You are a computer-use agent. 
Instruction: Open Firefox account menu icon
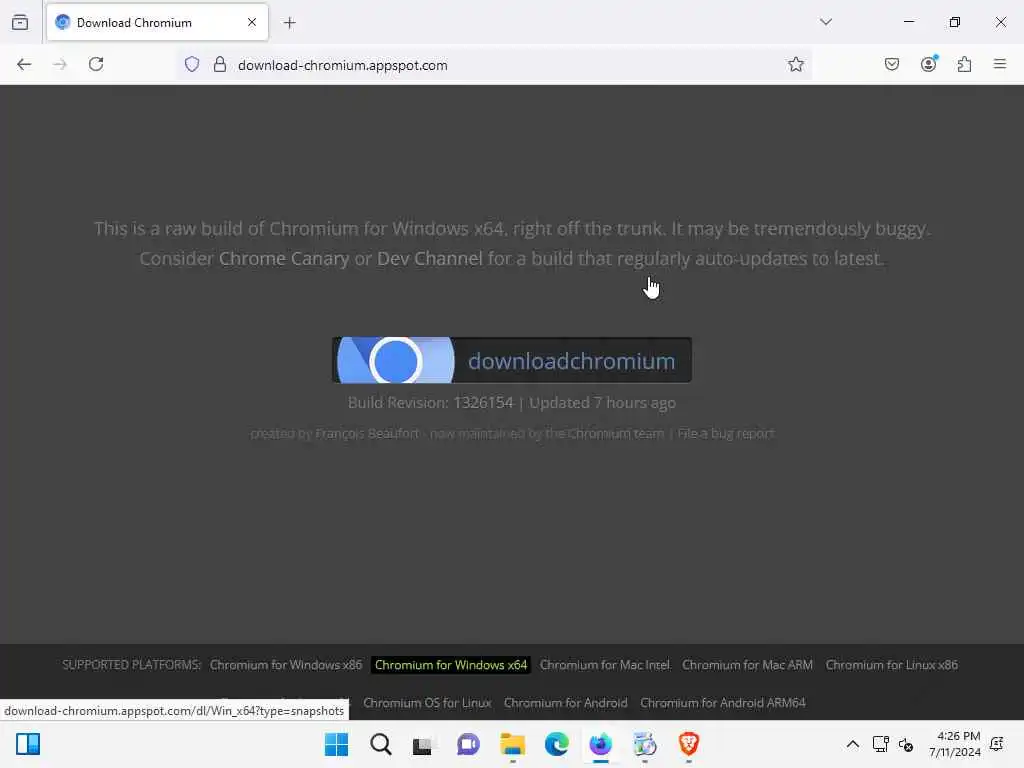pos(929,63)
